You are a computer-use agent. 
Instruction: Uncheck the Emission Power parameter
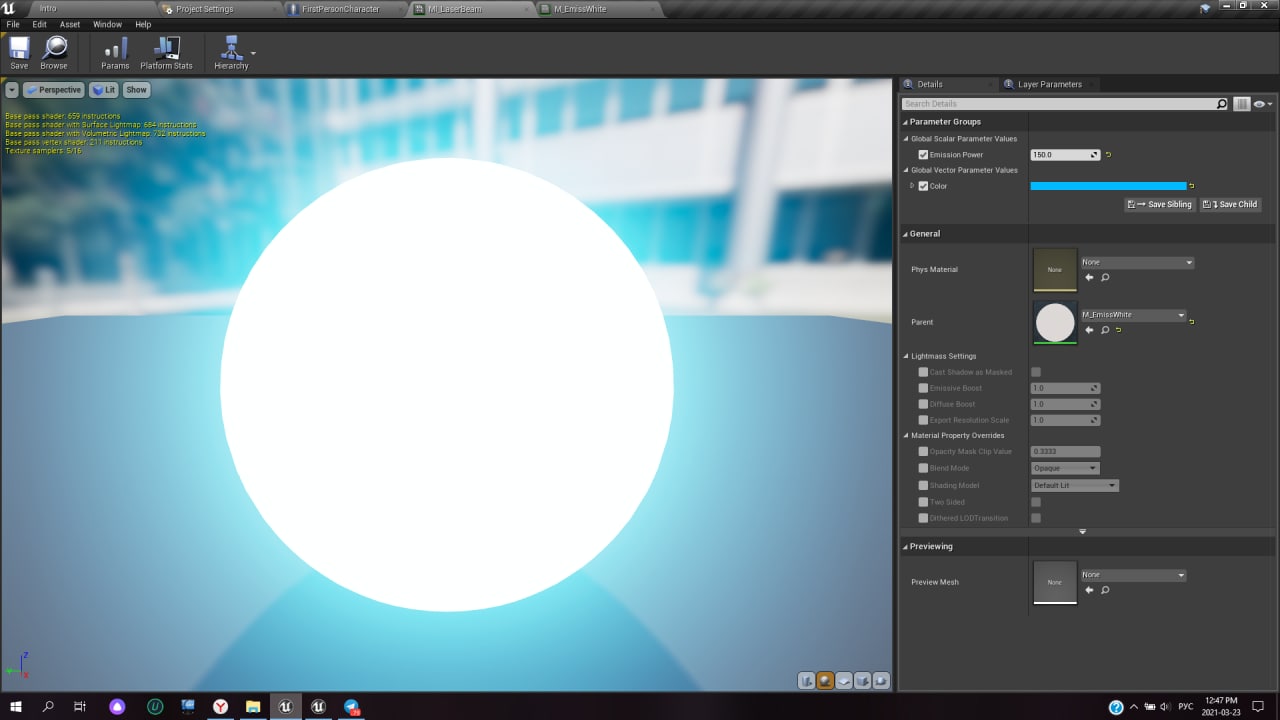923,155
